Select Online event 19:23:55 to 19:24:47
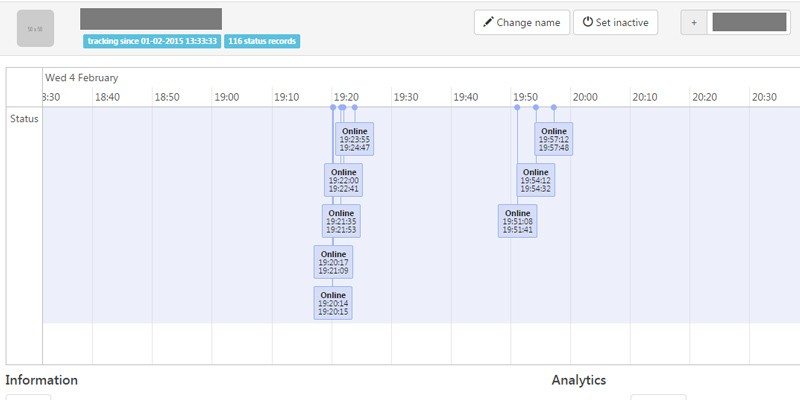This screenshot has height=400, width=800. [354, 139]
